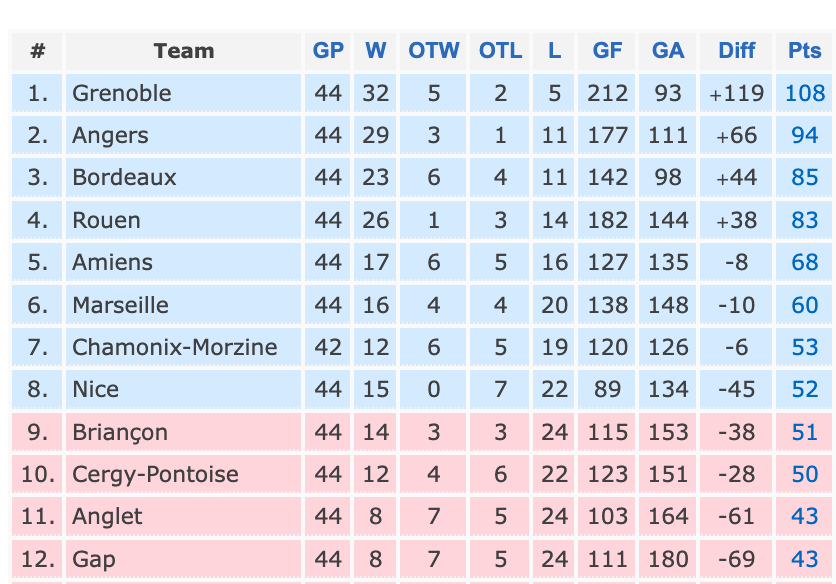
Task: Sort table by GP column header
Action: 328,51
